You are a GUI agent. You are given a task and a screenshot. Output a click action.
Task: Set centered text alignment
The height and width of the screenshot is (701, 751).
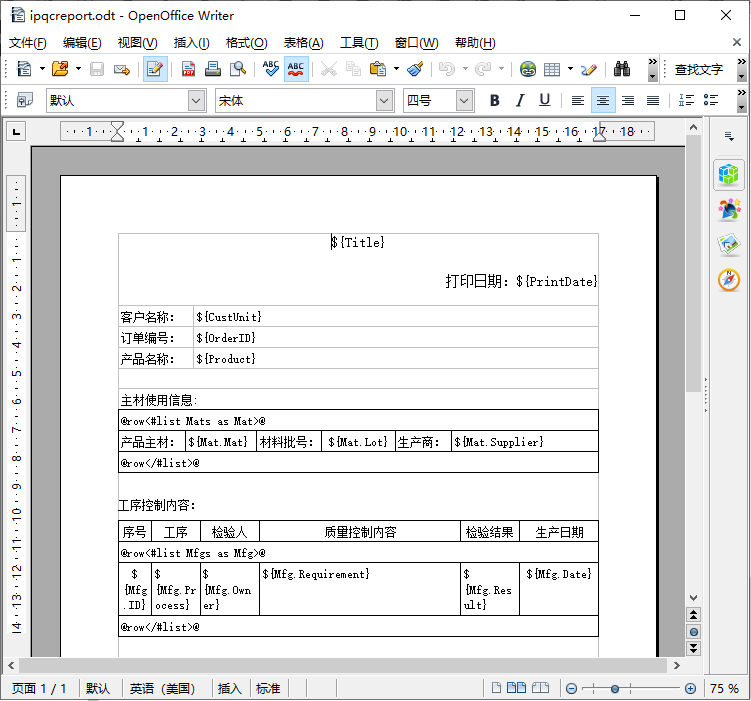point(603,101)
